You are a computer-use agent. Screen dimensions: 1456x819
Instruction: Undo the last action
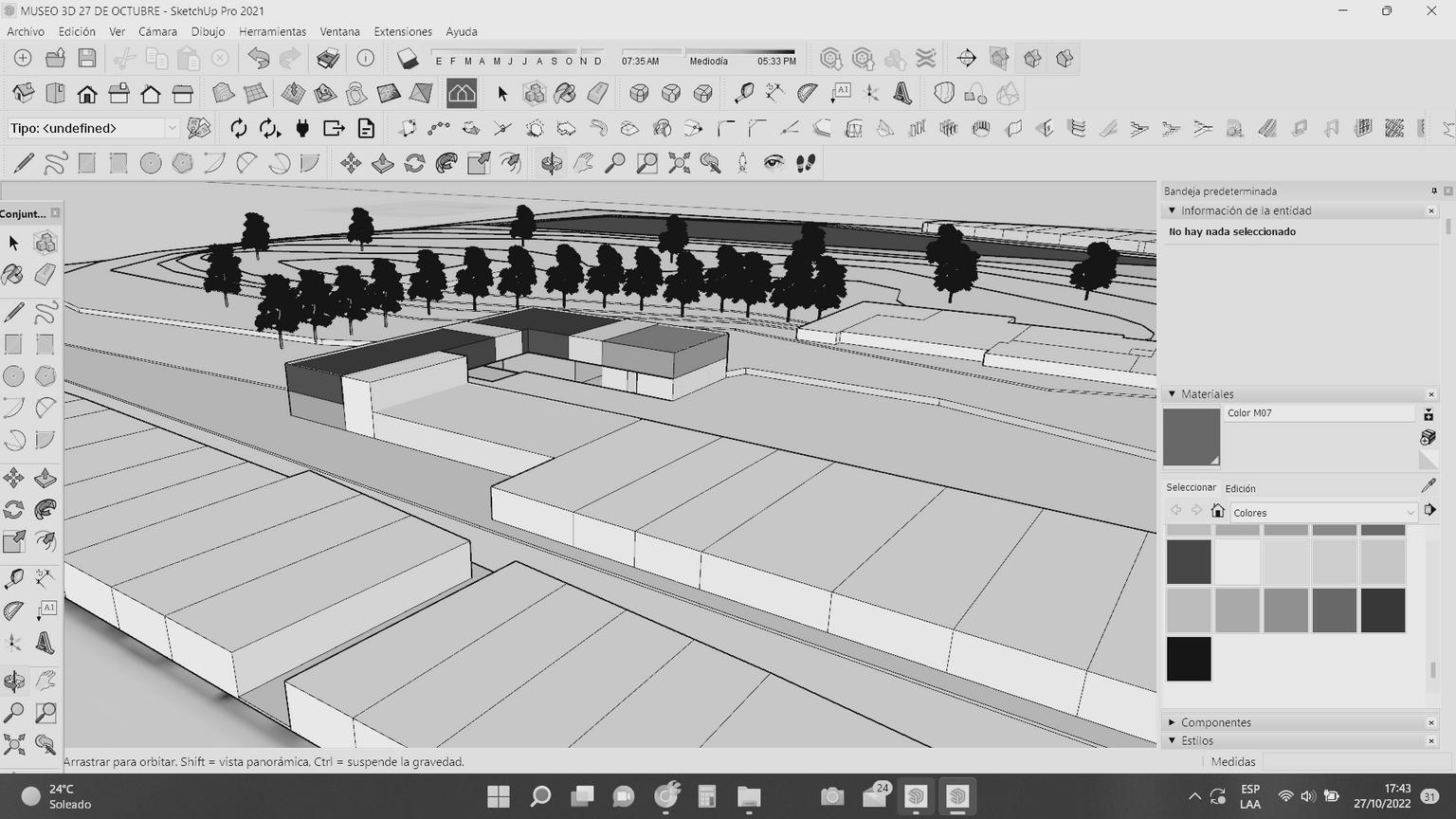coord(258,59)
